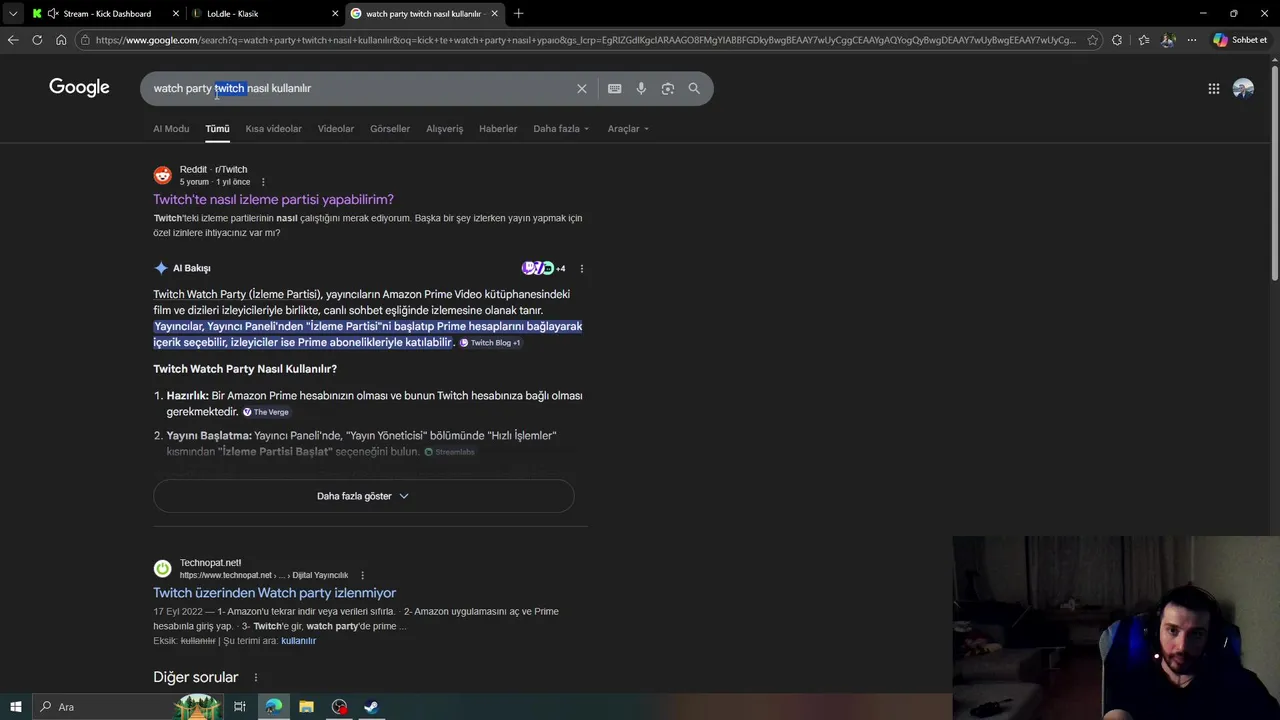Open File Explorer on taskbar
Image resolution: width=1280 pixels, height=720 pixels.
pyautogui.click(x=306, y=707)
